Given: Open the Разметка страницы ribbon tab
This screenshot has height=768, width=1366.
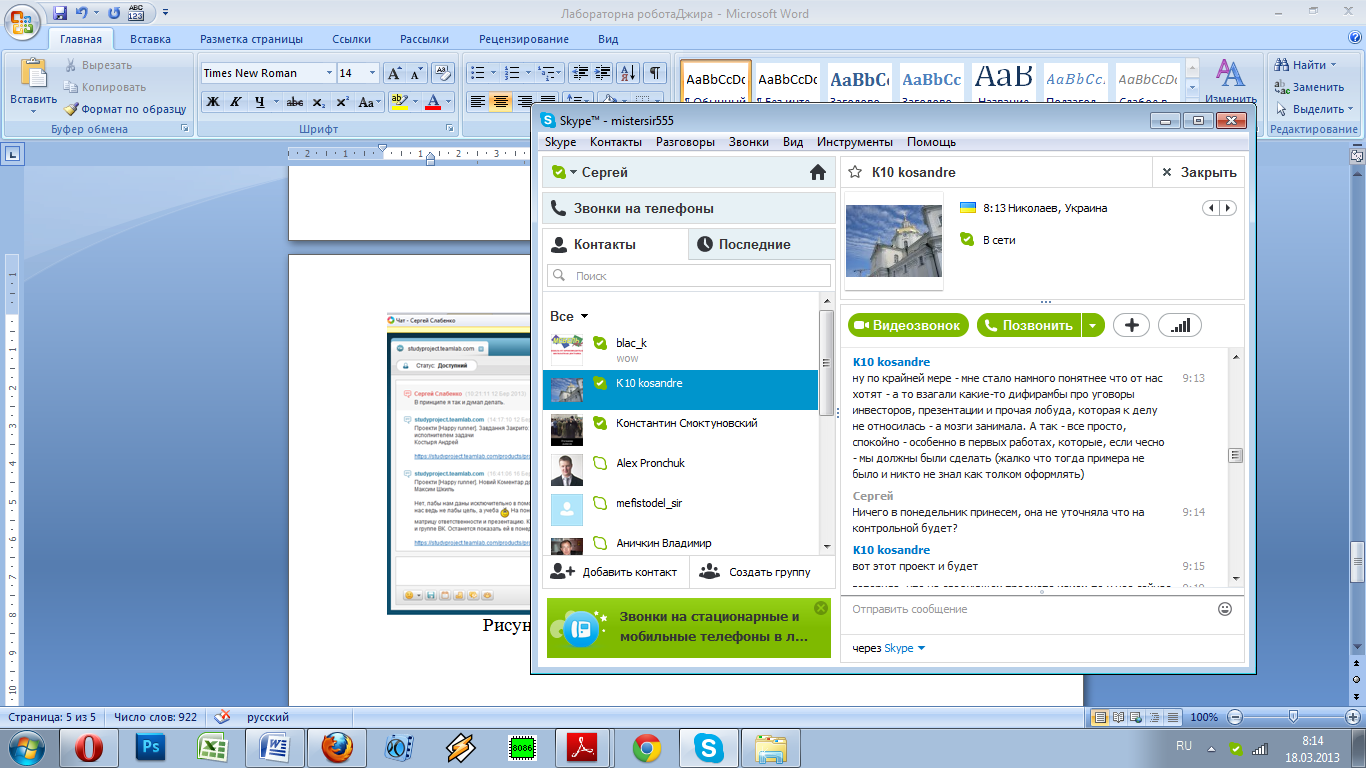Looking at the screenshot, I should pos(251,39).
